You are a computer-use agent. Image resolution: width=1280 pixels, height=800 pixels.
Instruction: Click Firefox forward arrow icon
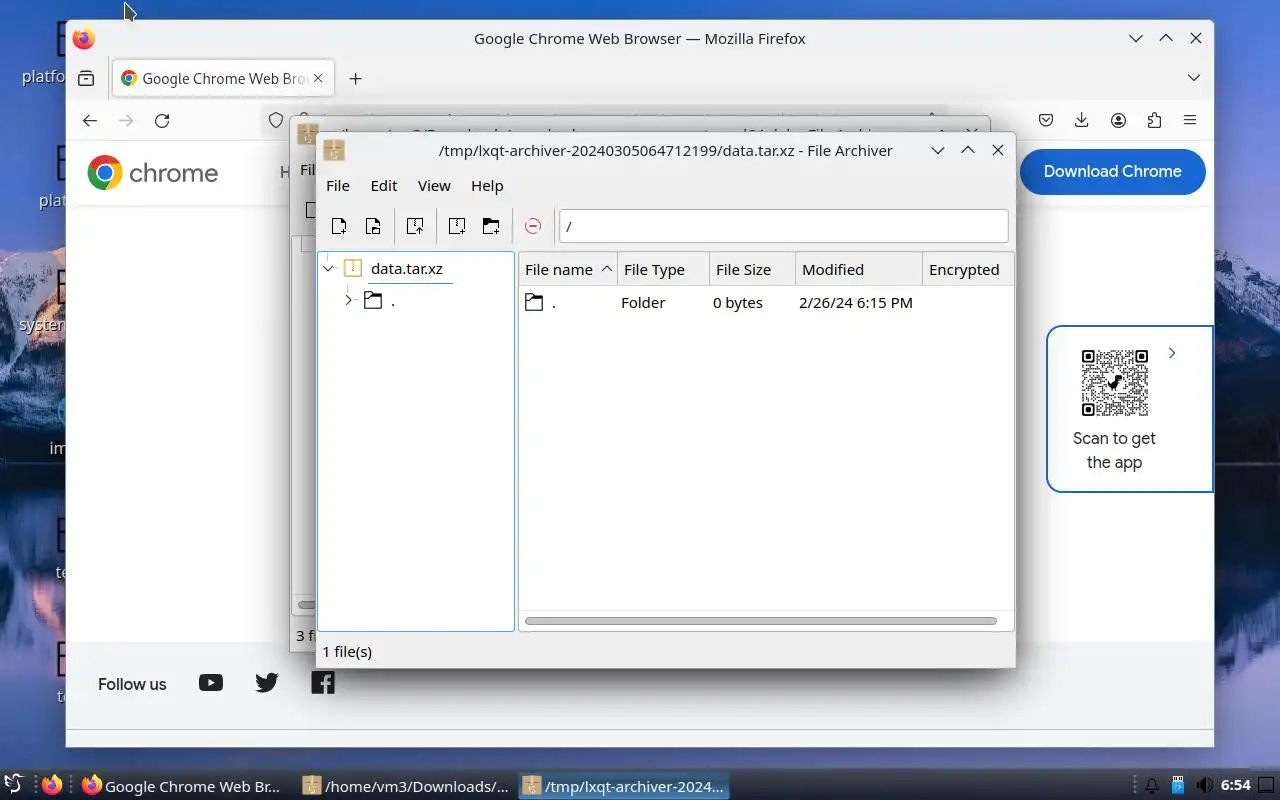click(126, 120)
